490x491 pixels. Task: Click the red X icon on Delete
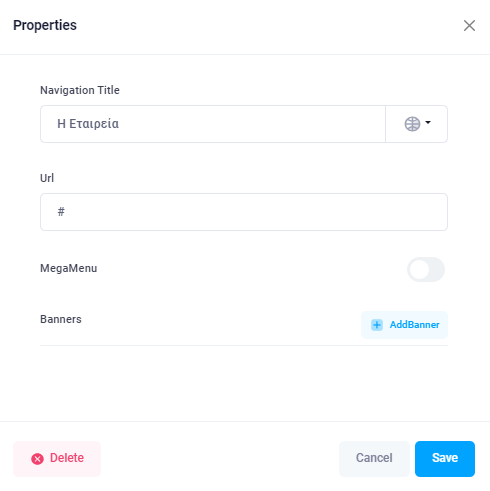[x=37, y=459]
